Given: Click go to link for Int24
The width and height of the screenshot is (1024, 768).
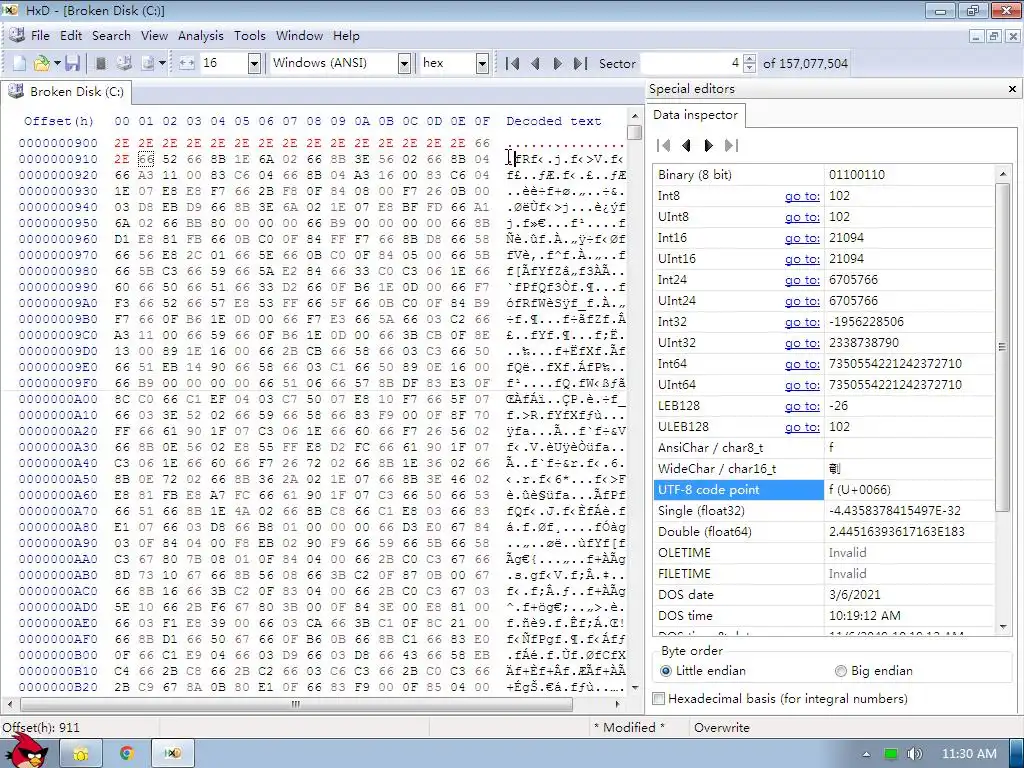Looking at the screenshot, I should click(802, 280).
